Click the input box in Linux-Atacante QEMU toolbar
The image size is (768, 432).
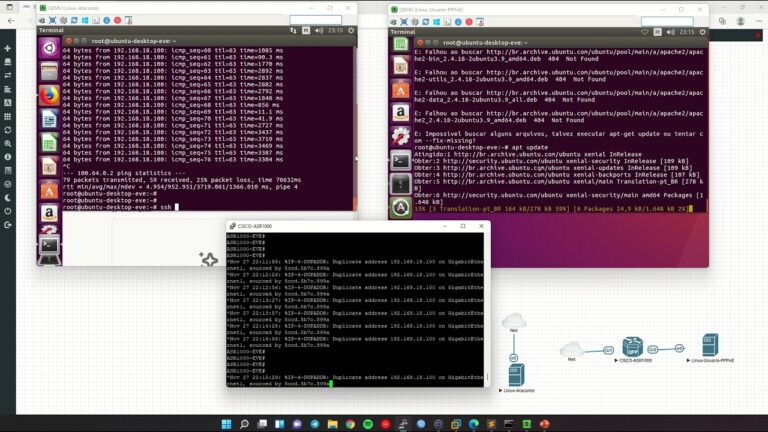[315, 20]
